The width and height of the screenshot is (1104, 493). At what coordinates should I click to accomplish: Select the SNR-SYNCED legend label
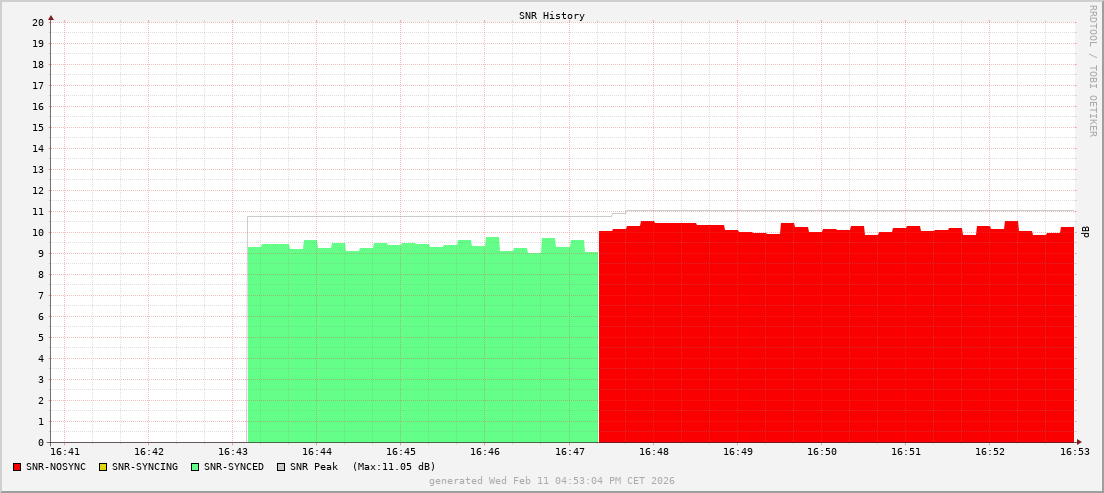click(234, 467)
